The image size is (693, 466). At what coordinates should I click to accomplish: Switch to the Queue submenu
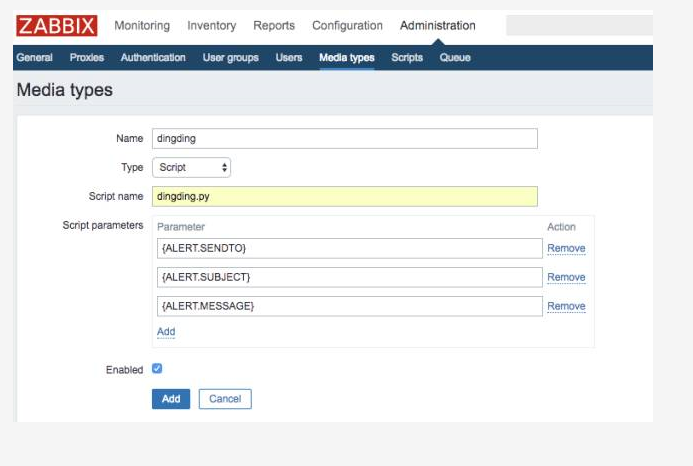(x=455, y=57)
